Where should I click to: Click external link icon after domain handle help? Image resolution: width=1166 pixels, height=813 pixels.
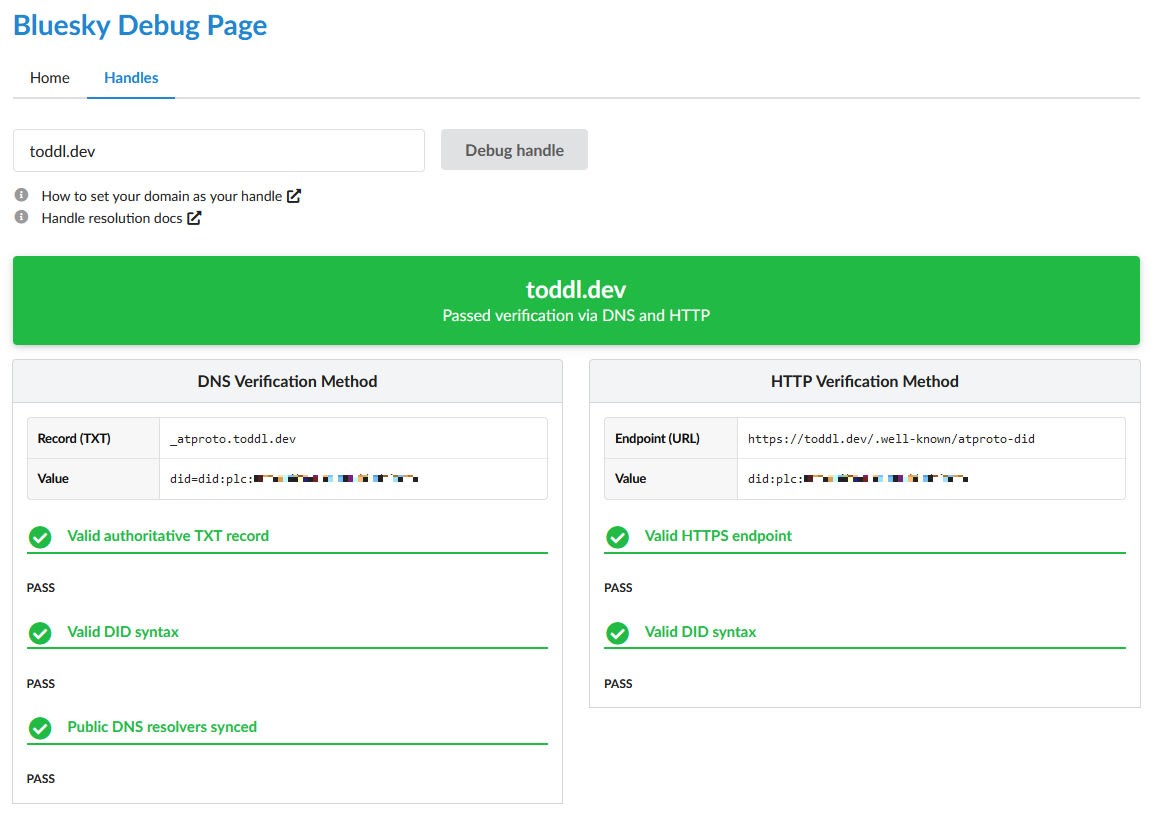294,196
